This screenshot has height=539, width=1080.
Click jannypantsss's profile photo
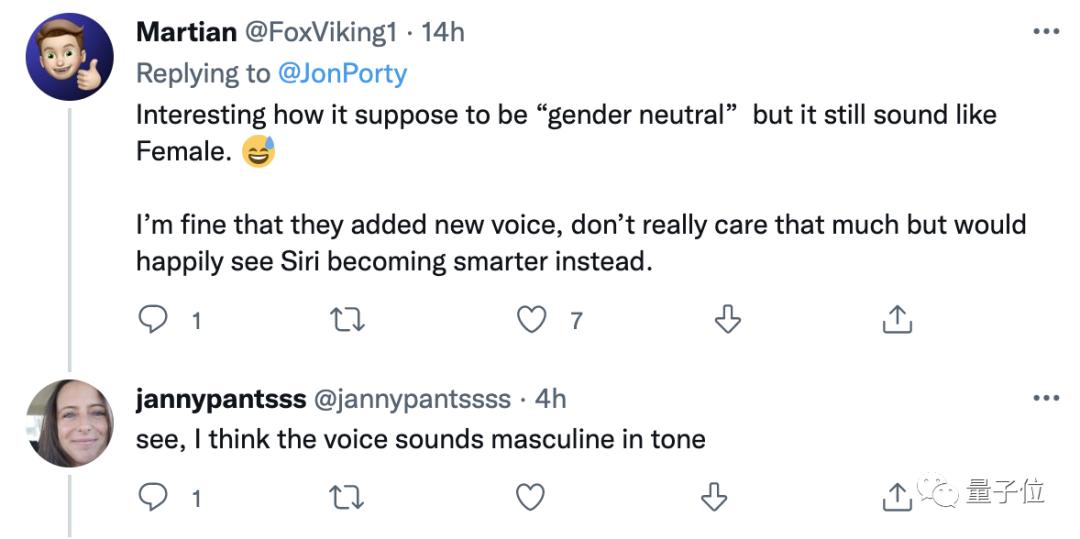click(x=68, y=423)
